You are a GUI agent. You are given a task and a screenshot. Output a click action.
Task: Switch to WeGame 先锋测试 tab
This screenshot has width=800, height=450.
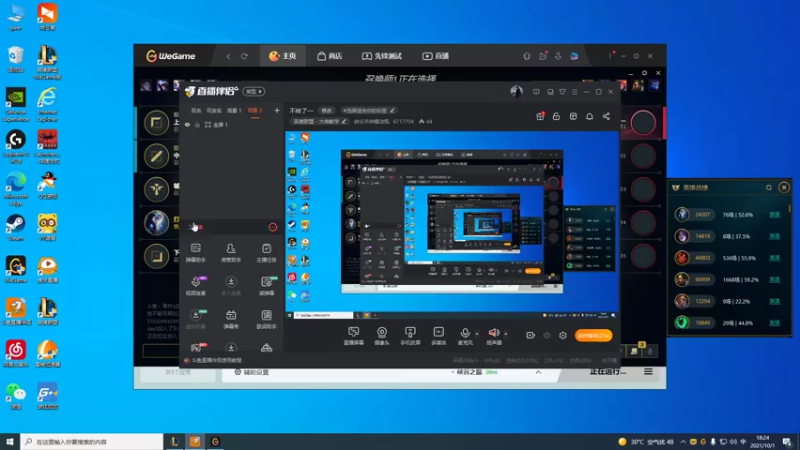pos(382,56)
